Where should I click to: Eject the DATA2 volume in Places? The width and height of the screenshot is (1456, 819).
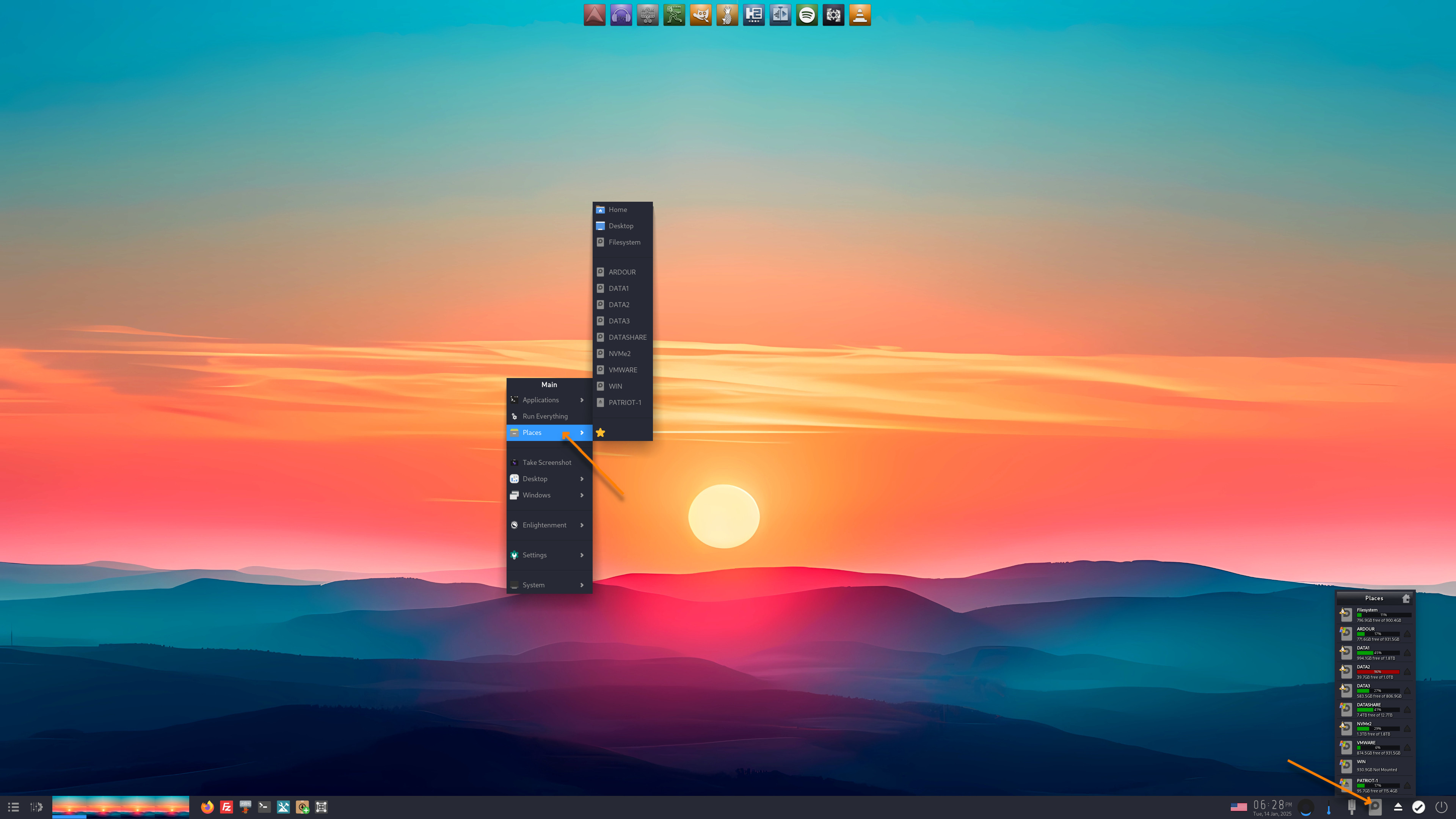tap(1407, 672)
